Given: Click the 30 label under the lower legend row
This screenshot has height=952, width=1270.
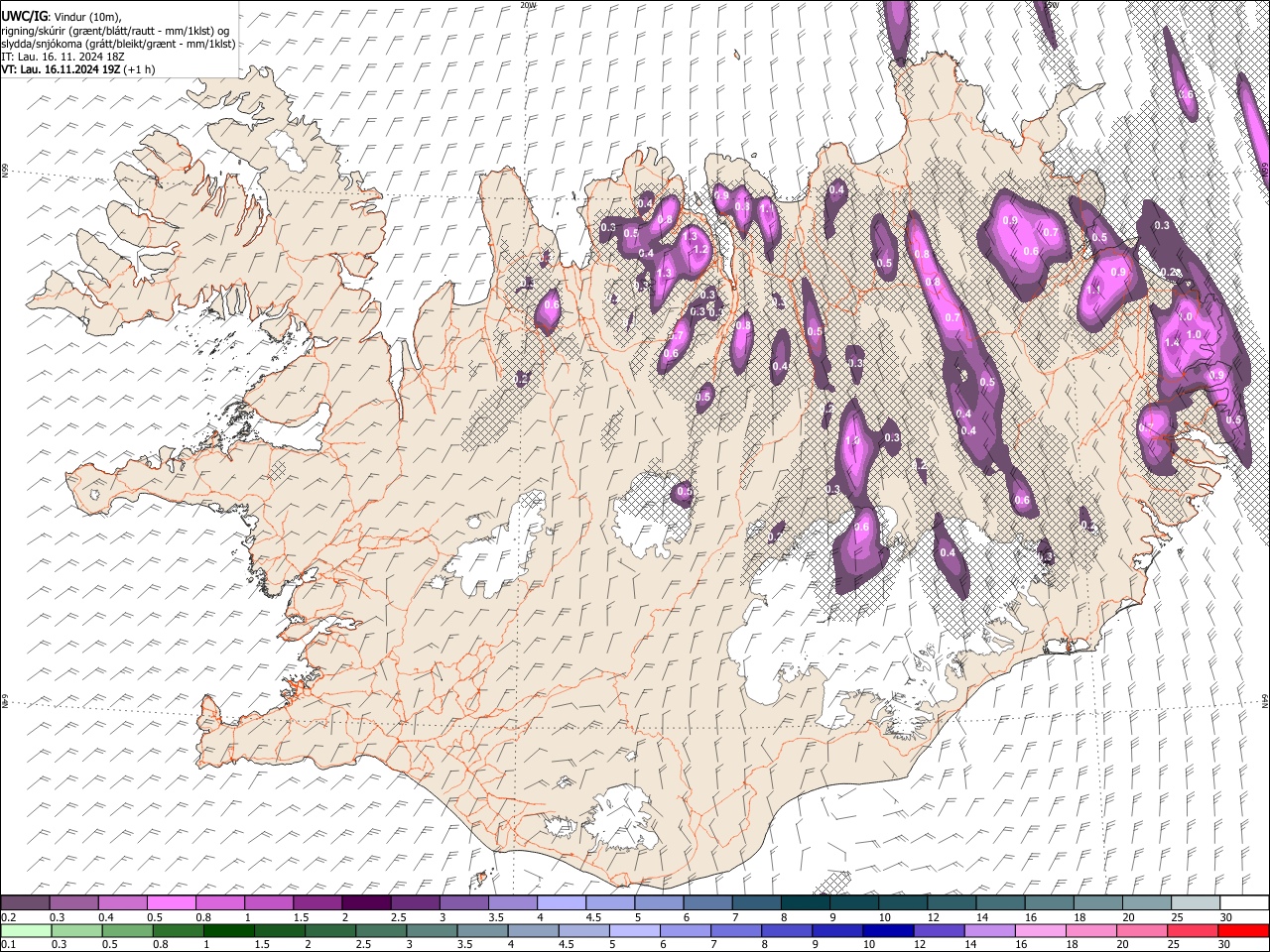Looking at the screenshot, I should [1223, 945].
